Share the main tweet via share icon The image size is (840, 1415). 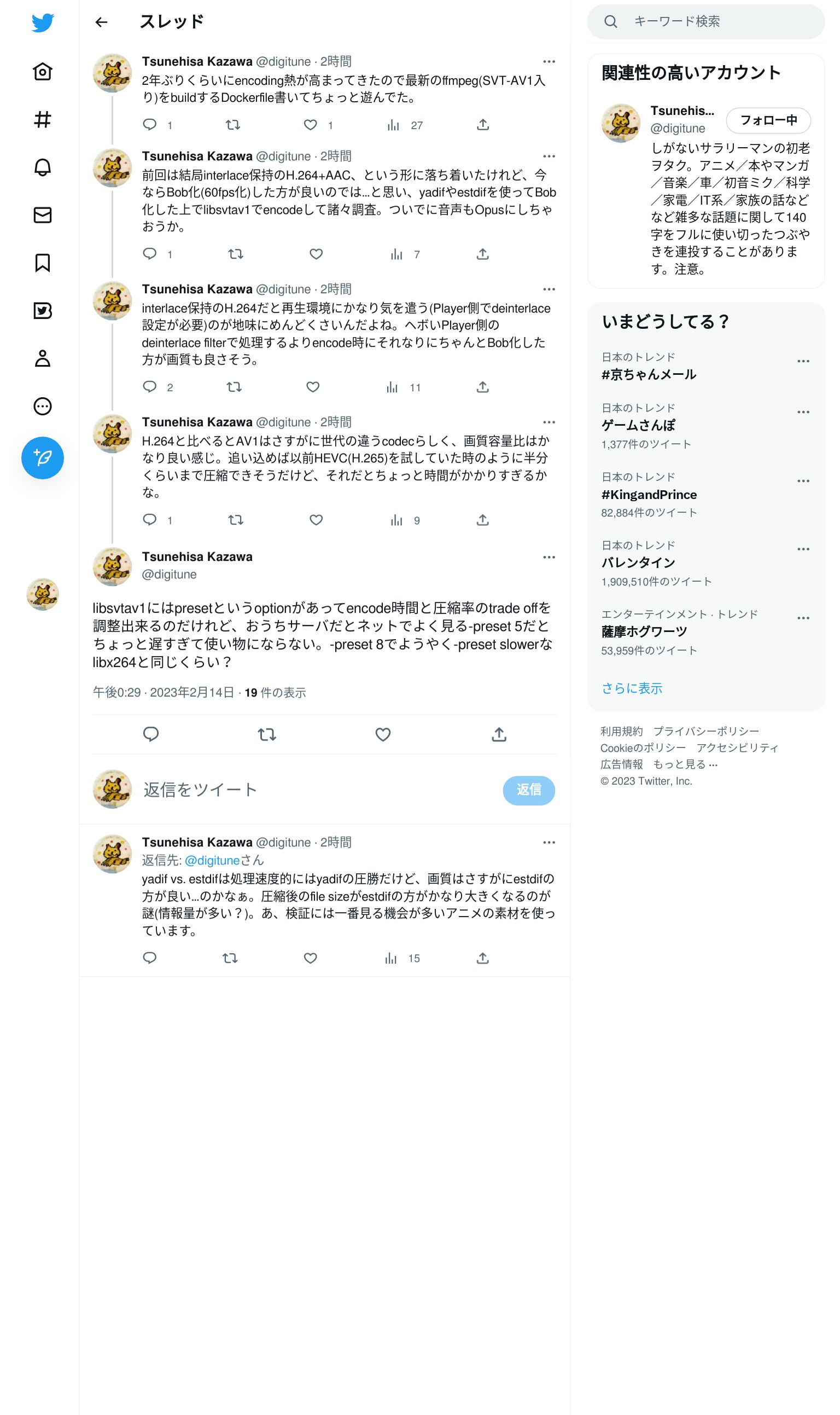tap(499, 734)
